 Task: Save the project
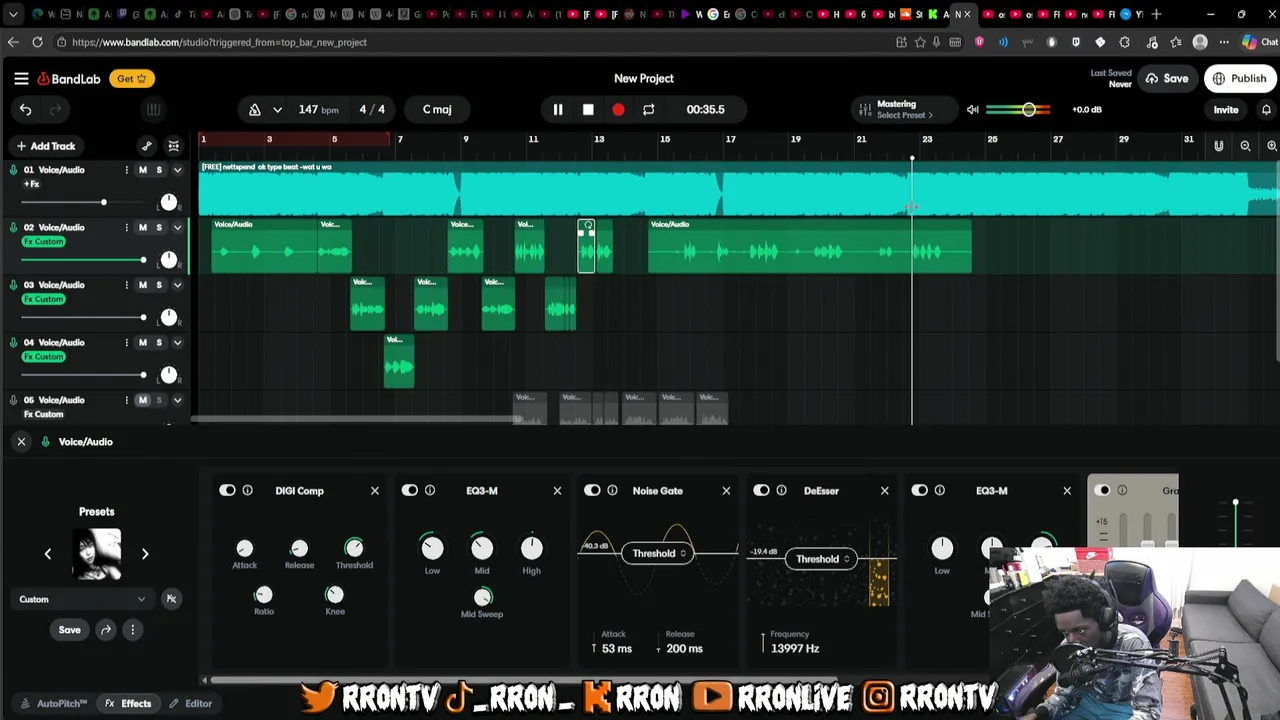[x=1166, y=79]
